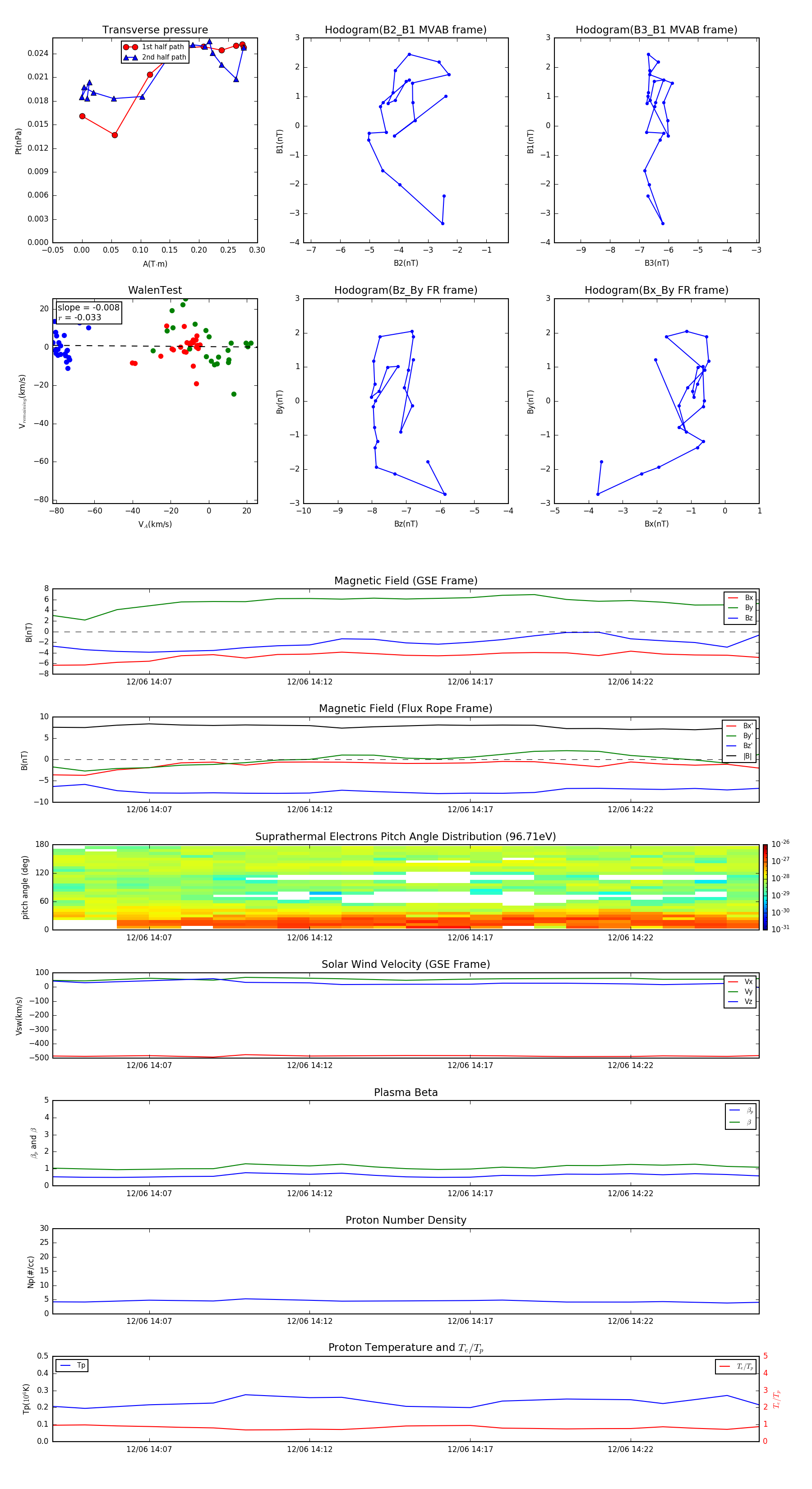
Task: Select '|B|' in flux rope legend
Action: click(x=740, y=756)
